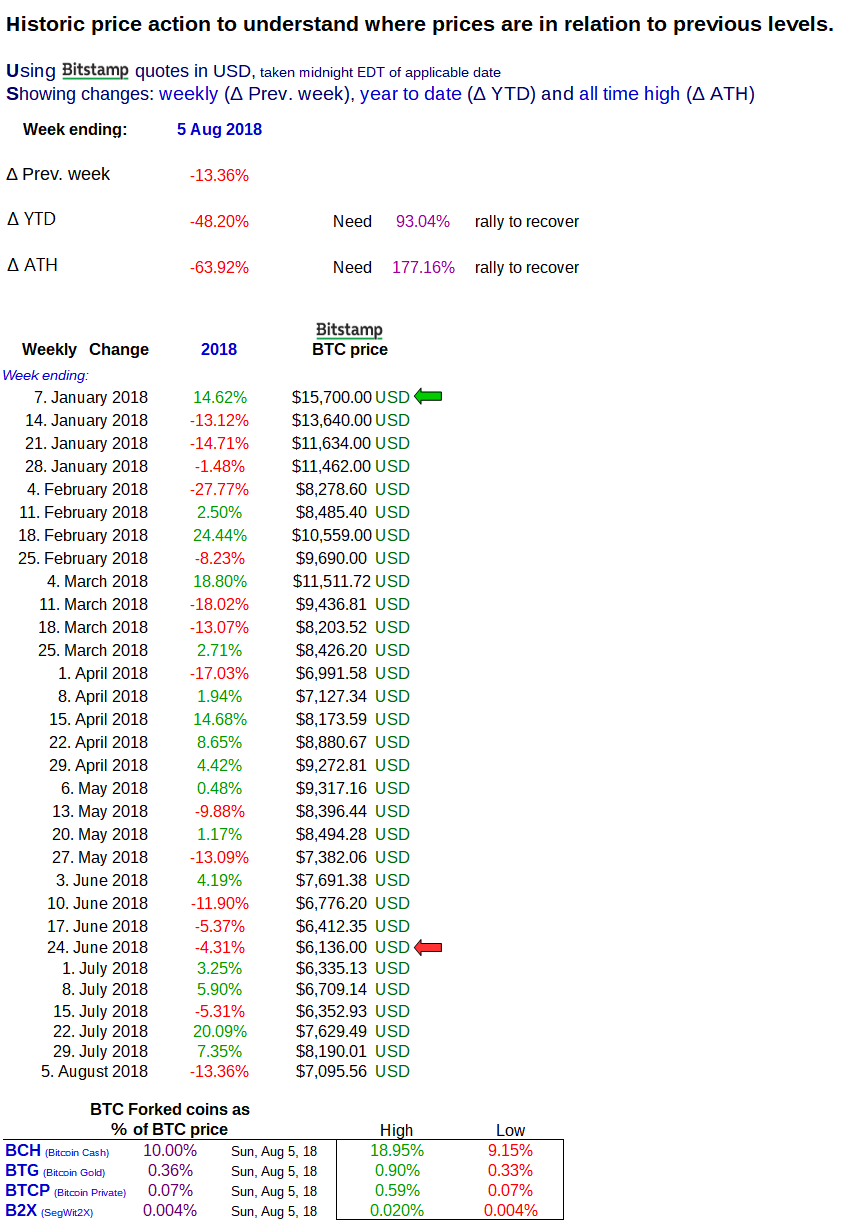Click the Bitstamp logo in the quotes line

click(95, 70)
